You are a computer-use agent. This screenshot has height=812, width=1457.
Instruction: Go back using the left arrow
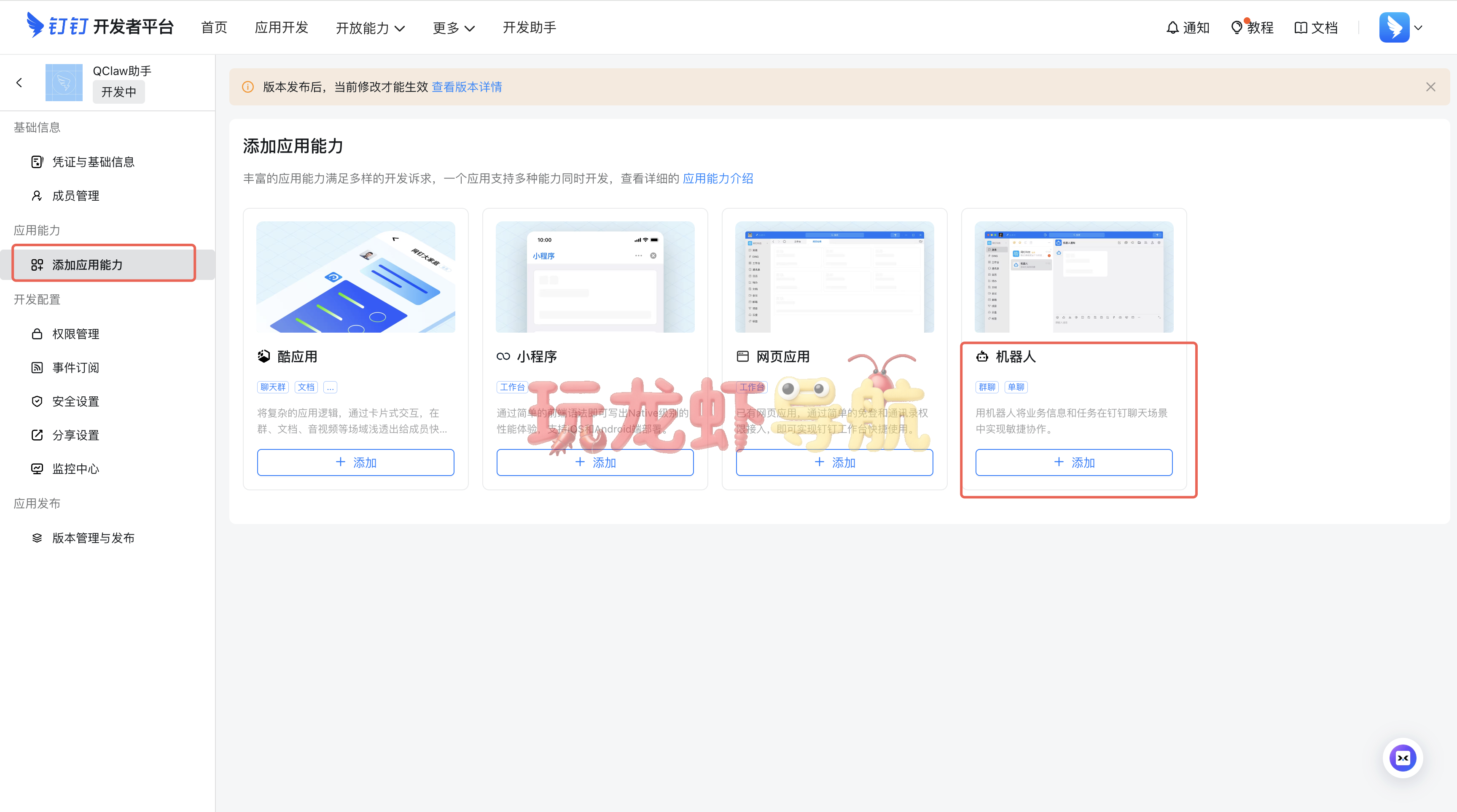point(19,83)
